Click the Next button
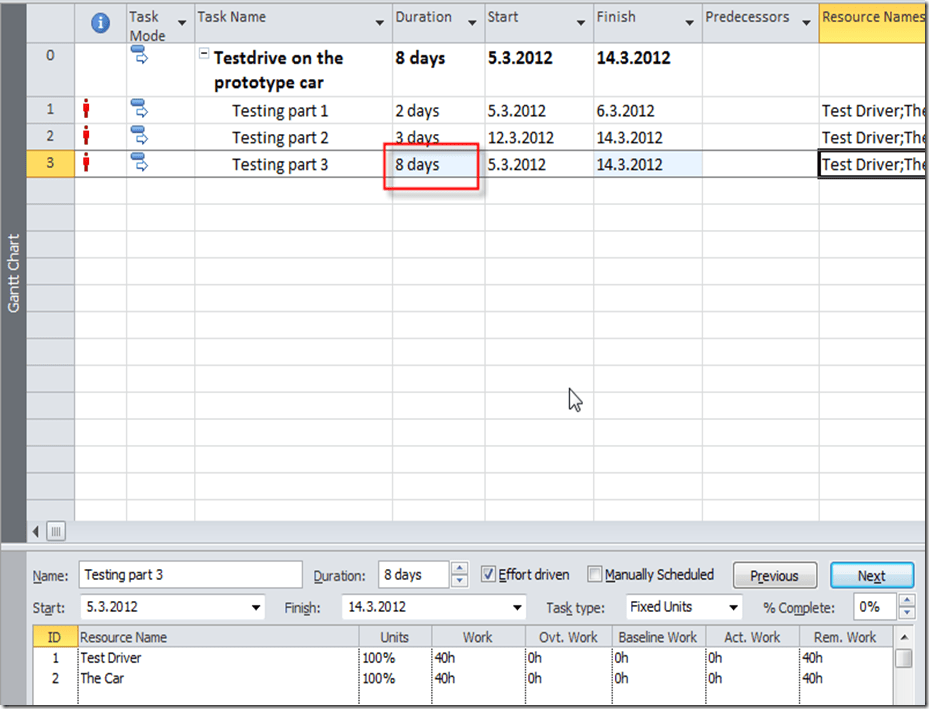Screen dimensions: 929x709 pyautogui.click(x=871, y=575)
